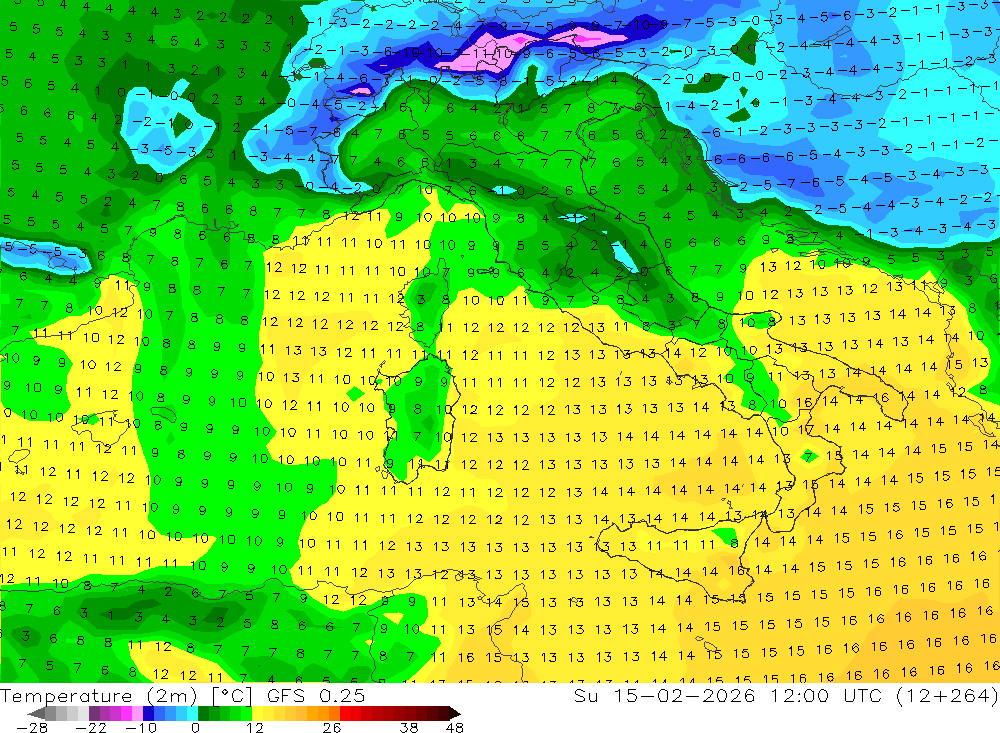Click the "Temperature (2m) [°C]" map title
Screen dimensions: 1000x733
tap(126, 695)
